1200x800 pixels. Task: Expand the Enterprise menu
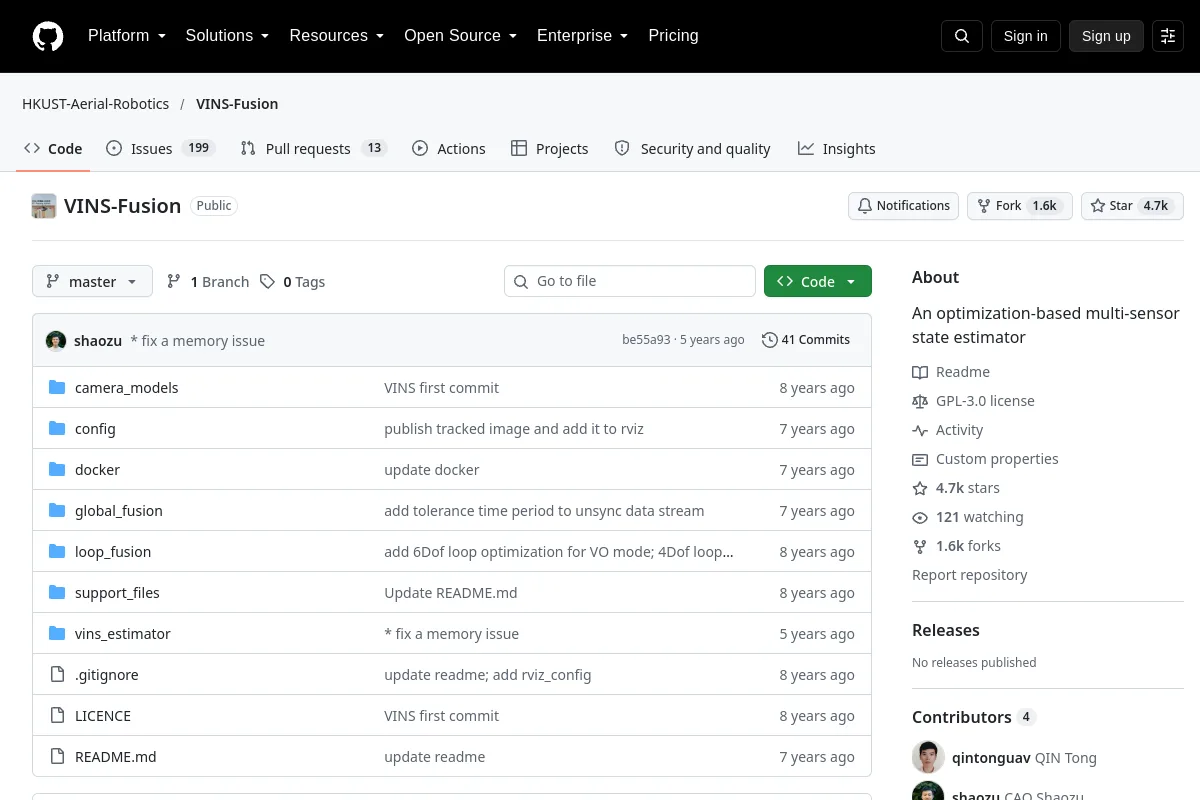(x=583, y=36)
